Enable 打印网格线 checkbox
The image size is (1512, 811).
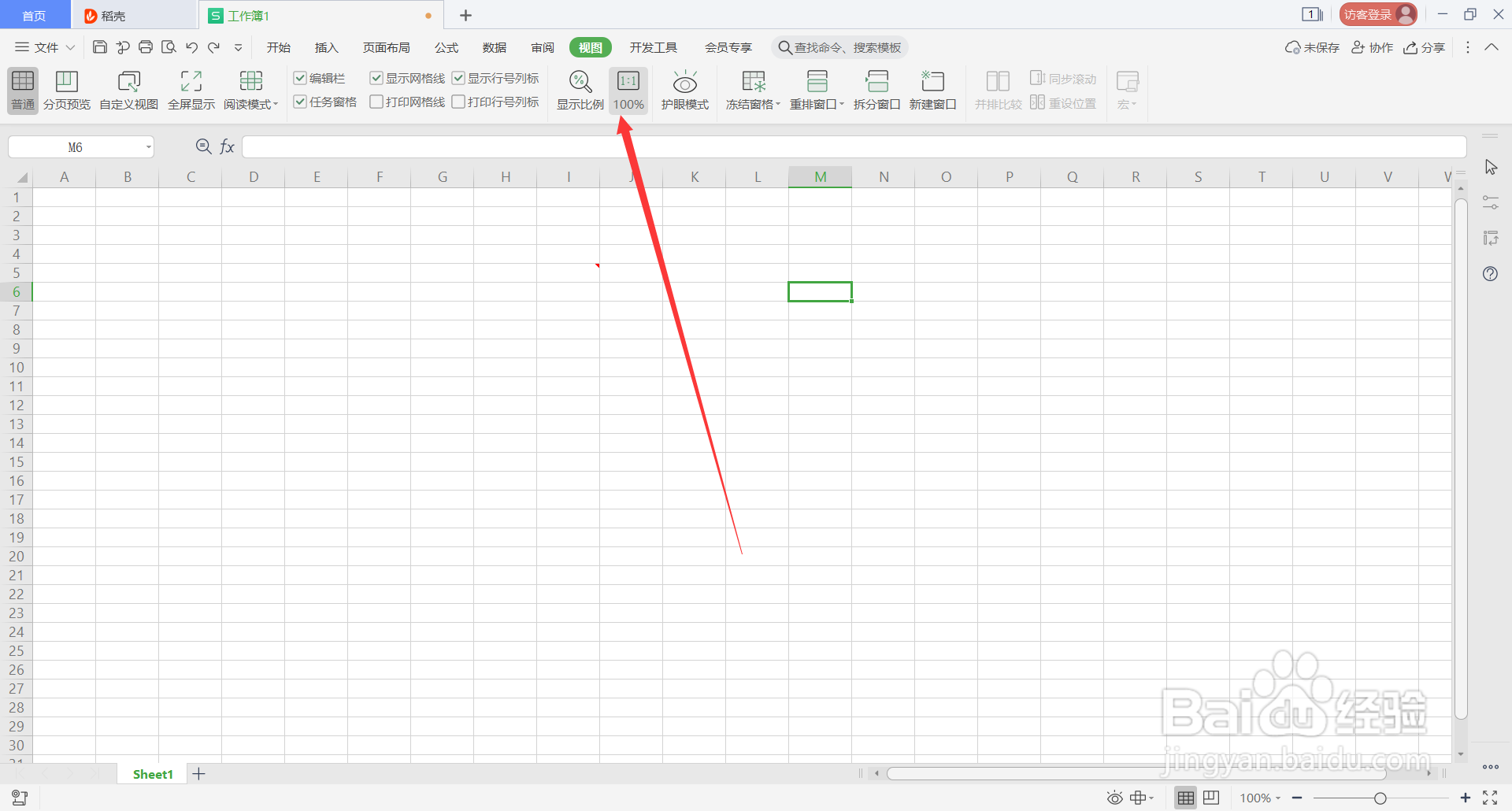point(376,102)
